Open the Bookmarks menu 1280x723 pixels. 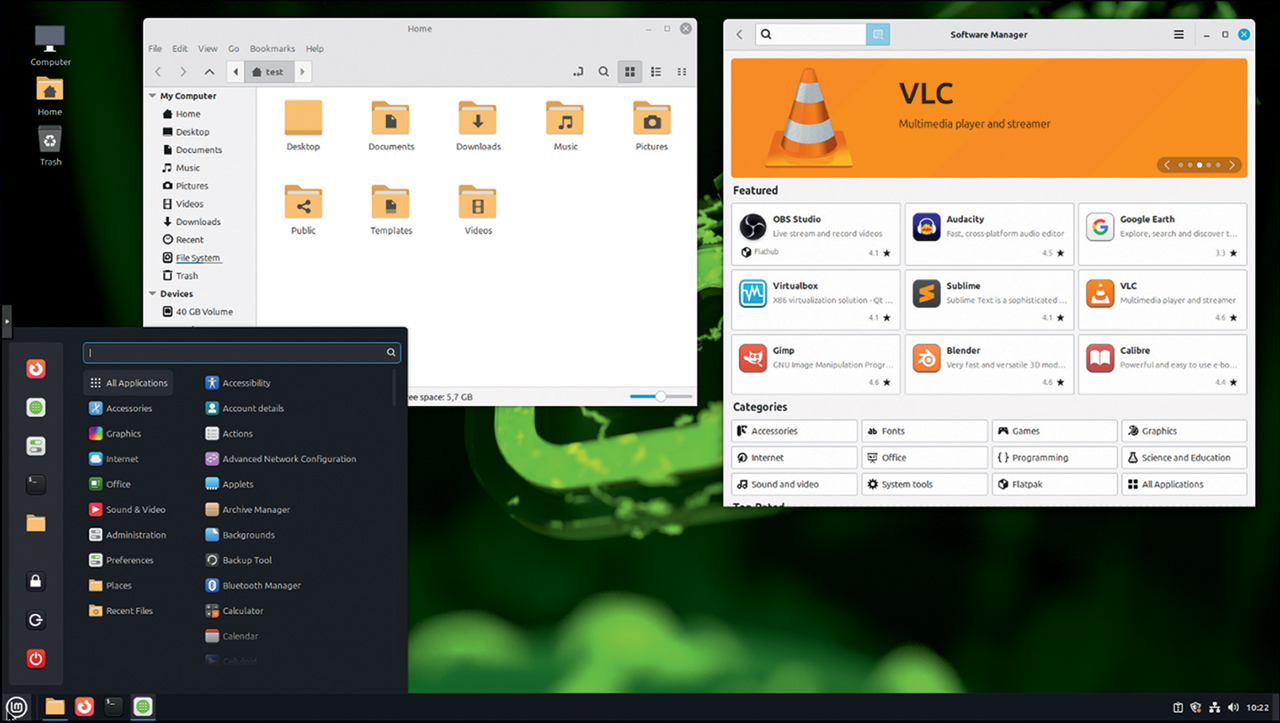click(272, 48)
